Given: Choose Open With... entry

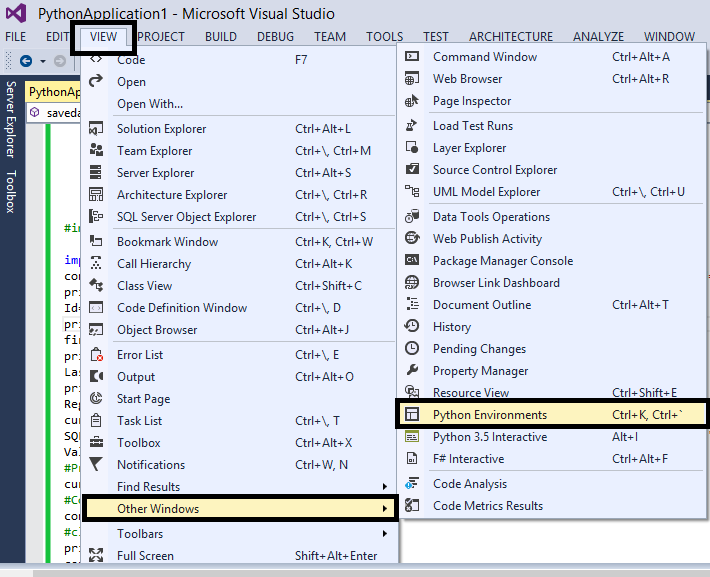Looking at the screenshot, I should [x=240, y=104].
